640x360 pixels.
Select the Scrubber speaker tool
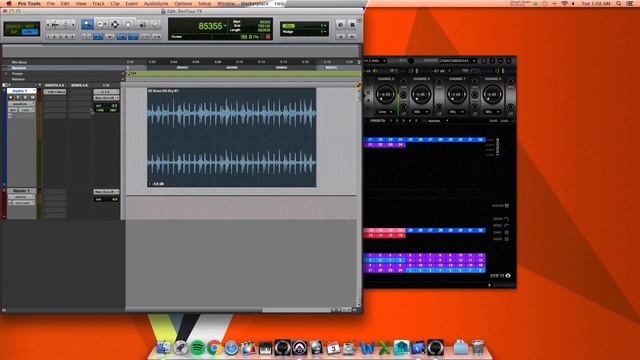click(x=142, y=24)
